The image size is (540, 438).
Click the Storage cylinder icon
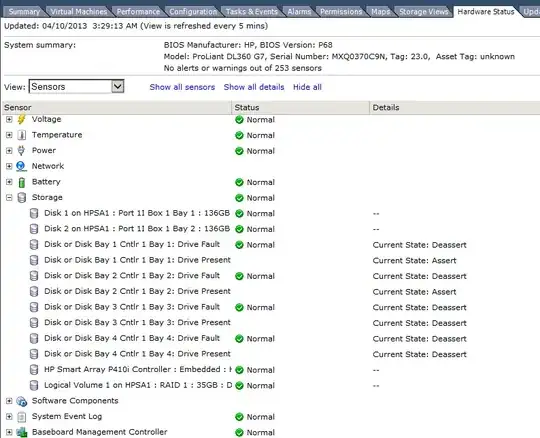(x=21, y=198)
